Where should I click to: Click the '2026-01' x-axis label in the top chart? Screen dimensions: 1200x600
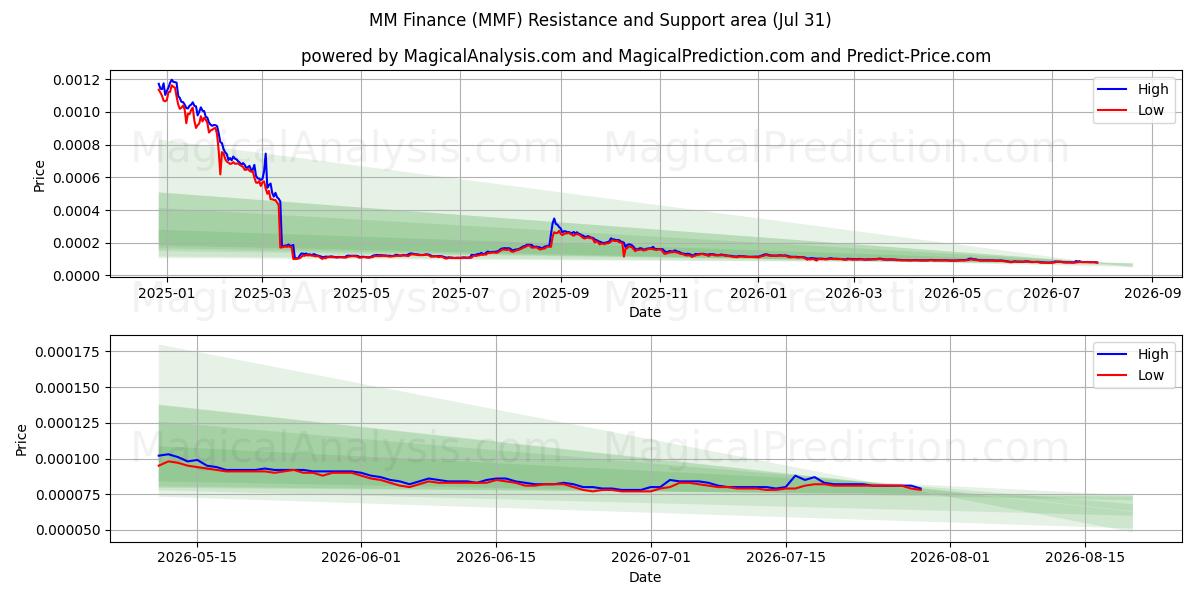point(758,294)
